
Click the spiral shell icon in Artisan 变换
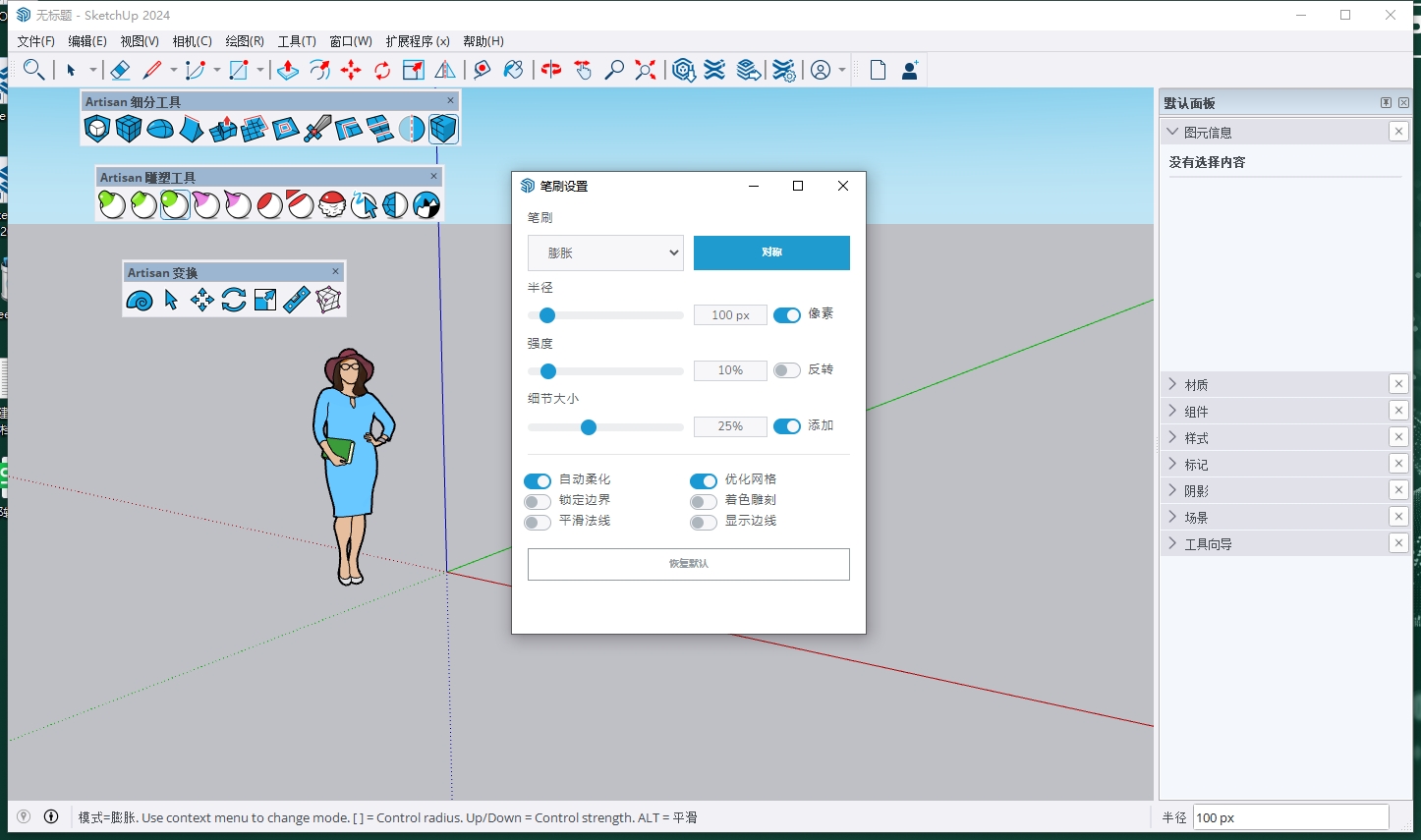140,300
